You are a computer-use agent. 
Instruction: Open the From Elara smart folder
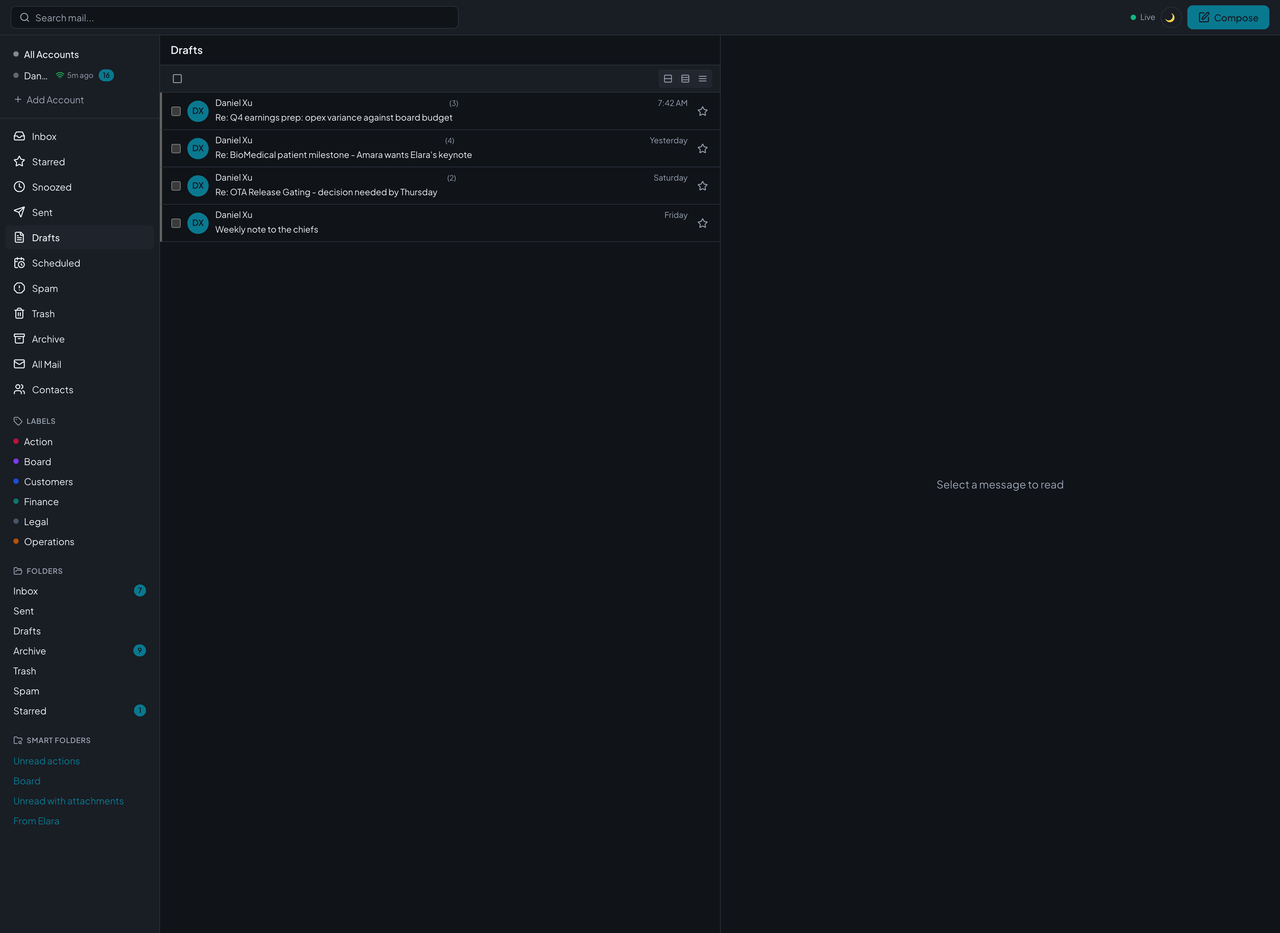click(36, 821)
